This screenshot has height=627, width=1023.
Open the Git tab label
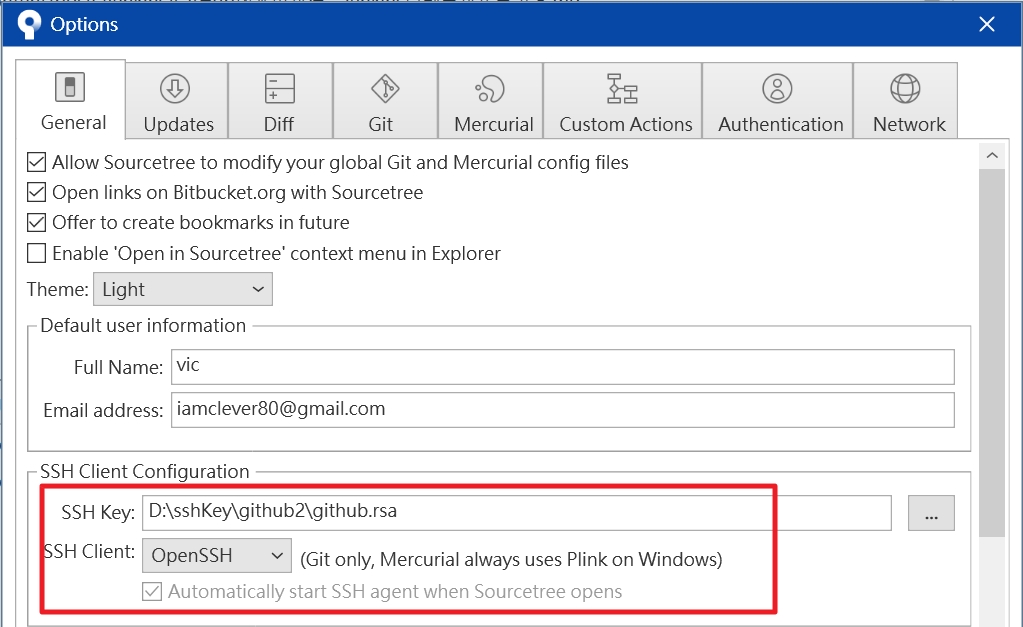(380, 124)
